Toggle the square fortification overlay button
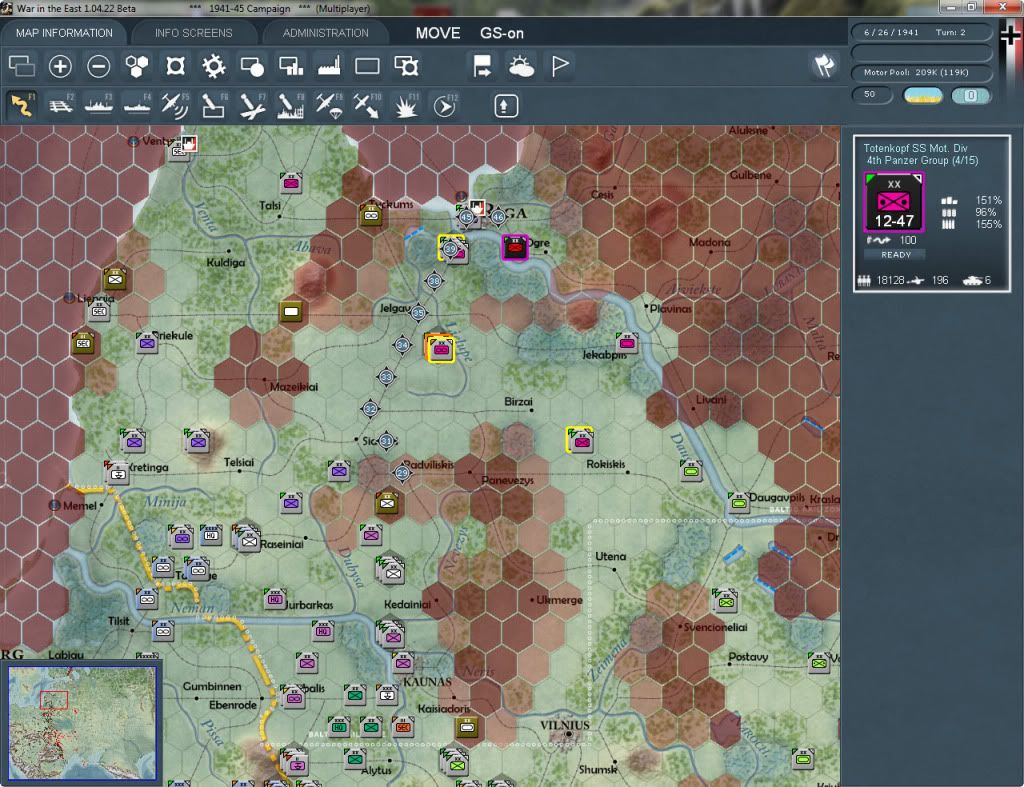This screenshot has width=1024, height=787. pos(175,66)
